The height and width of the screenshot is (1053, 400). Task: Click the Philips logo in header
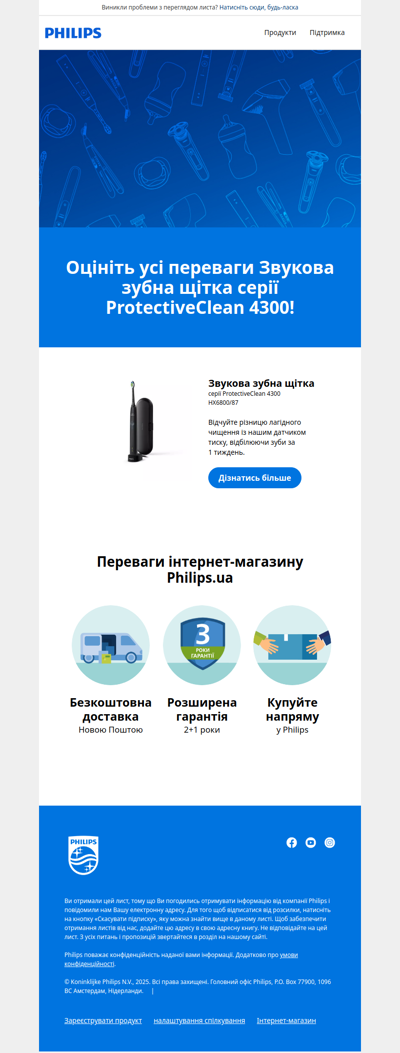coord(72,33)
